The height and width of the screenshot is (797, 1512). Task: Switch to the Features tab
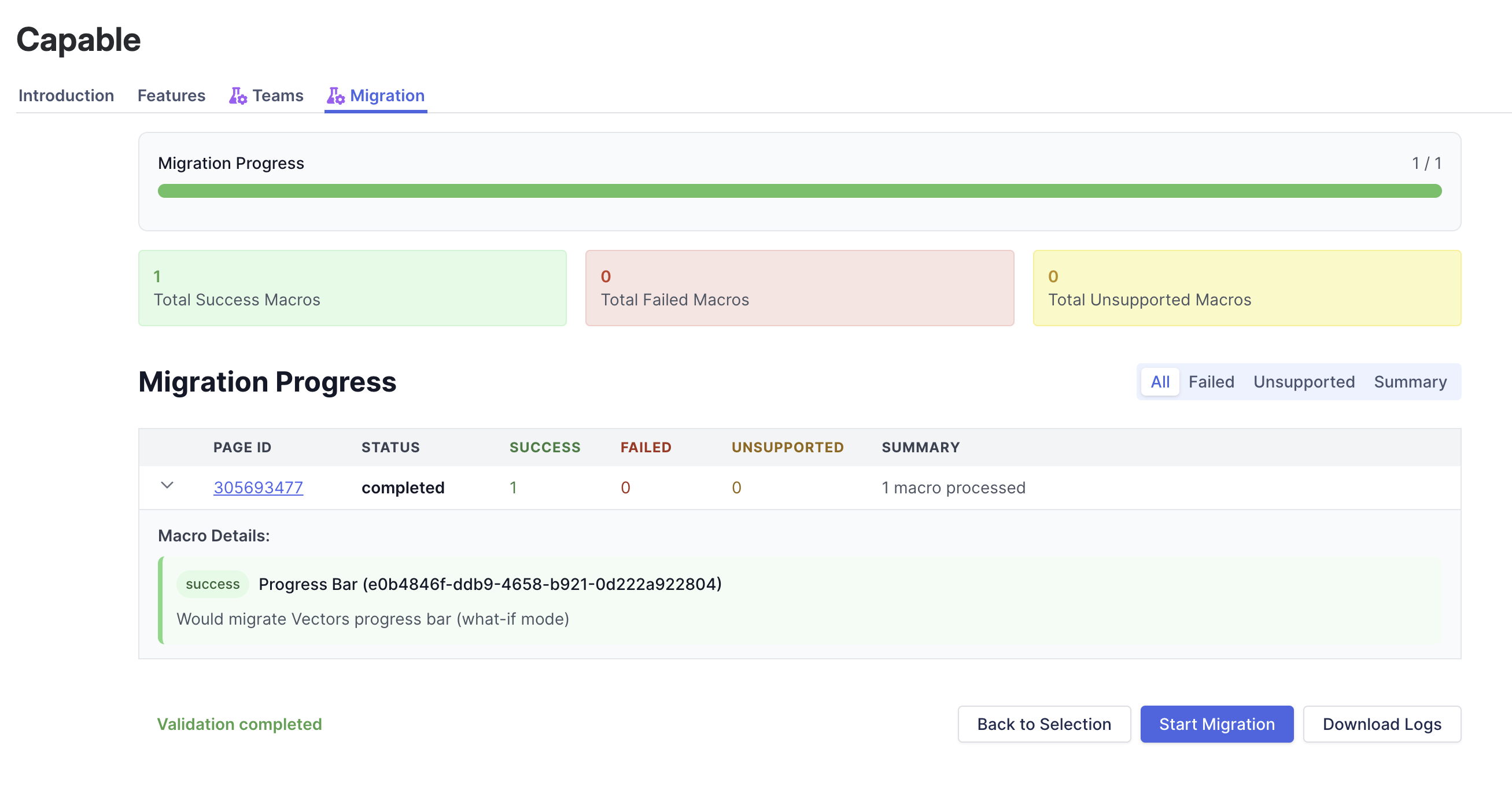tap(171, 95)
